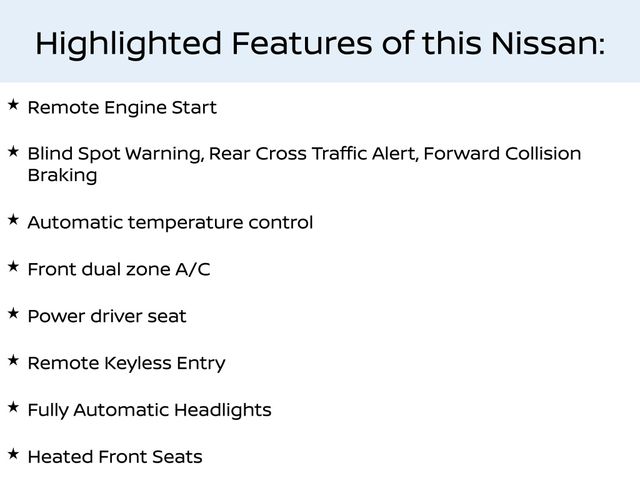Select the star before Automatic temperature control
640x480 pixels.
click(12, 218)
